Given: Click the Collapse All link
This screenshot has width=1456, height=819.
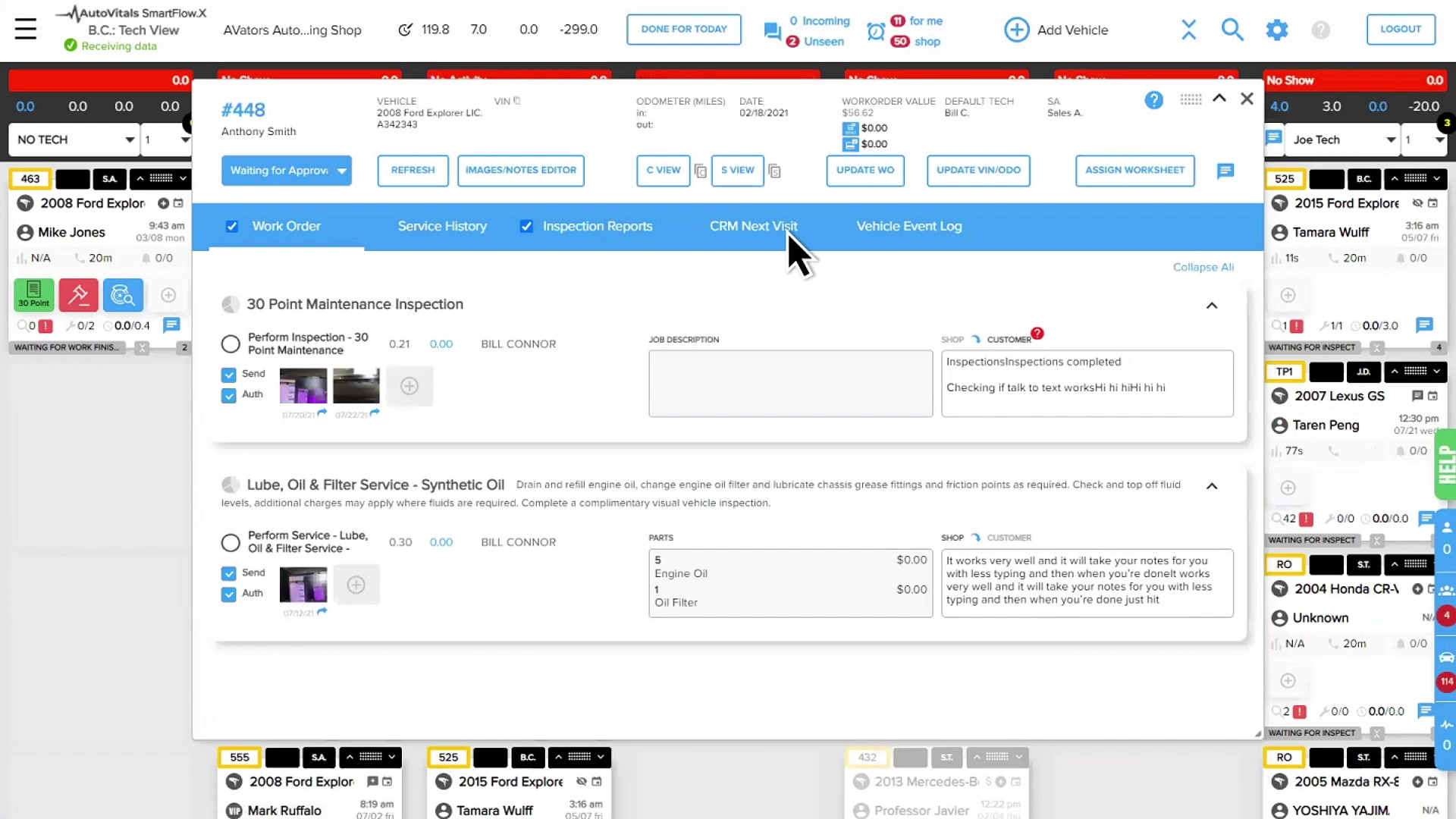Looking at the screenshot, I should pyautogui.click(x=1203, y=267).
